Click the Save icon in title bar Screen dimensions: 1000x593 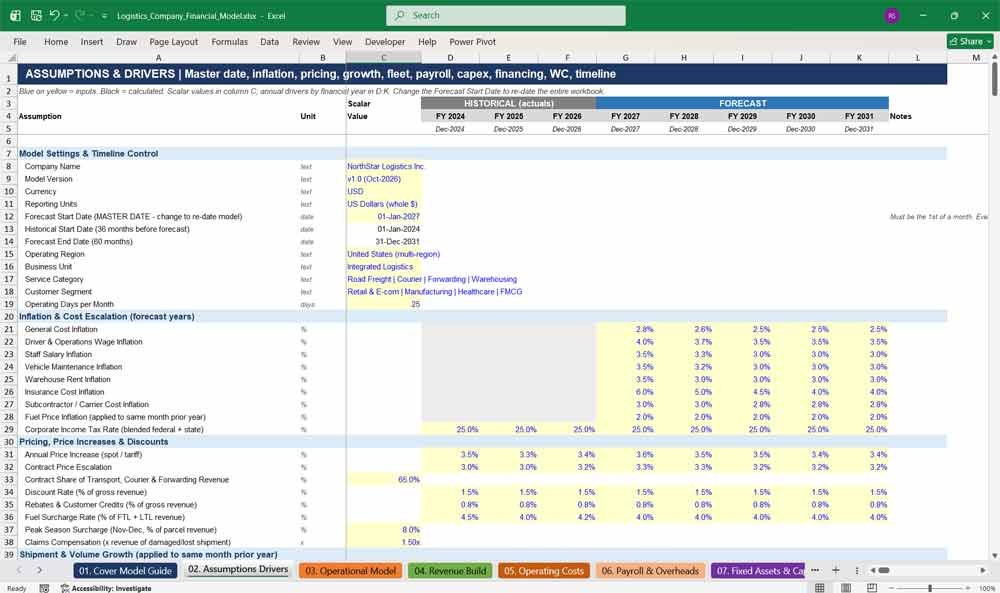36,15
